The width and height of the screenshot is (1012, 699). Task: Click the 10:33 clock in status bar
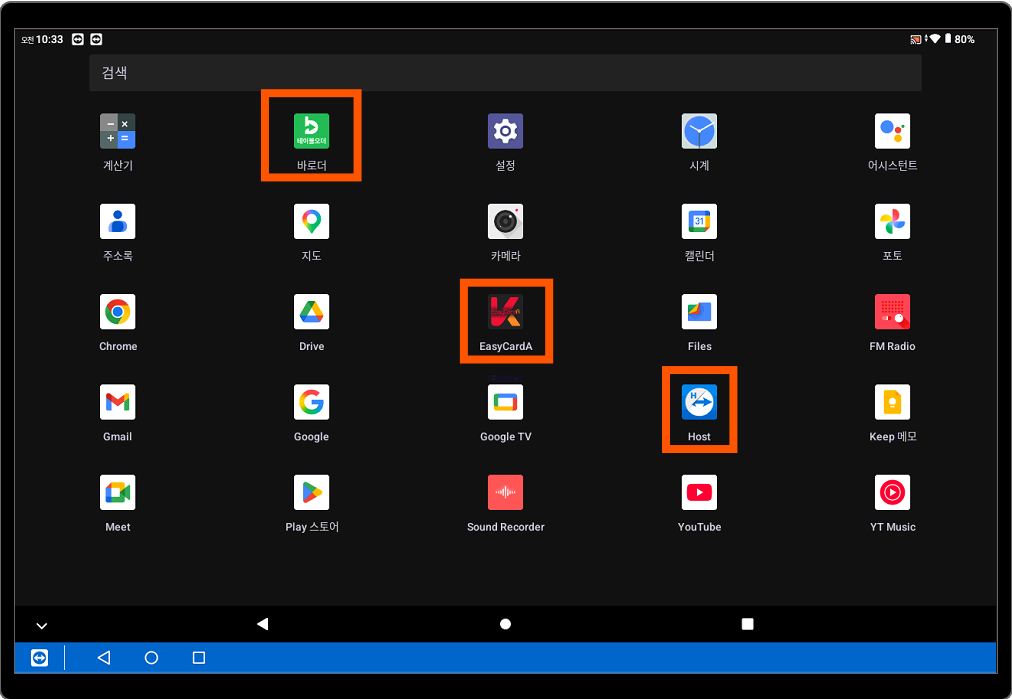pyautogui.click(x=49, y=39)
